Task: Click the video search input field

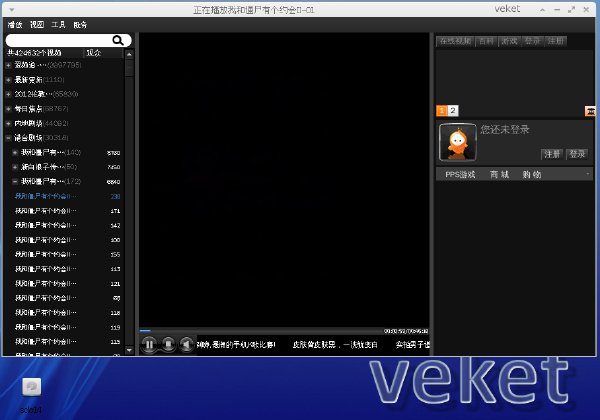Action: pos(59,40)
